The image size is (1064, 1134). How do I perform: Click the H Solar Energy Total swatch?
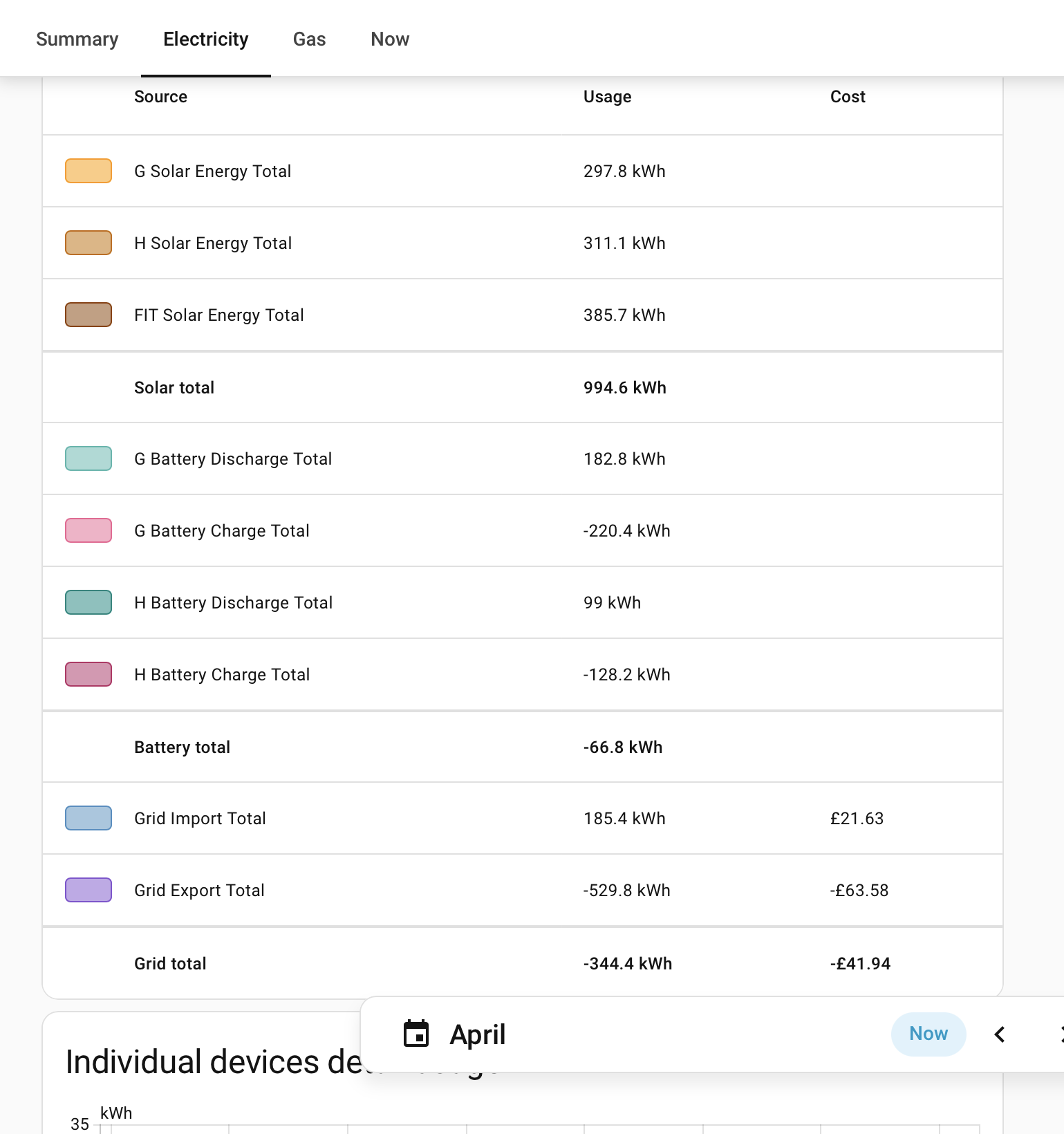tap(88, 243)
